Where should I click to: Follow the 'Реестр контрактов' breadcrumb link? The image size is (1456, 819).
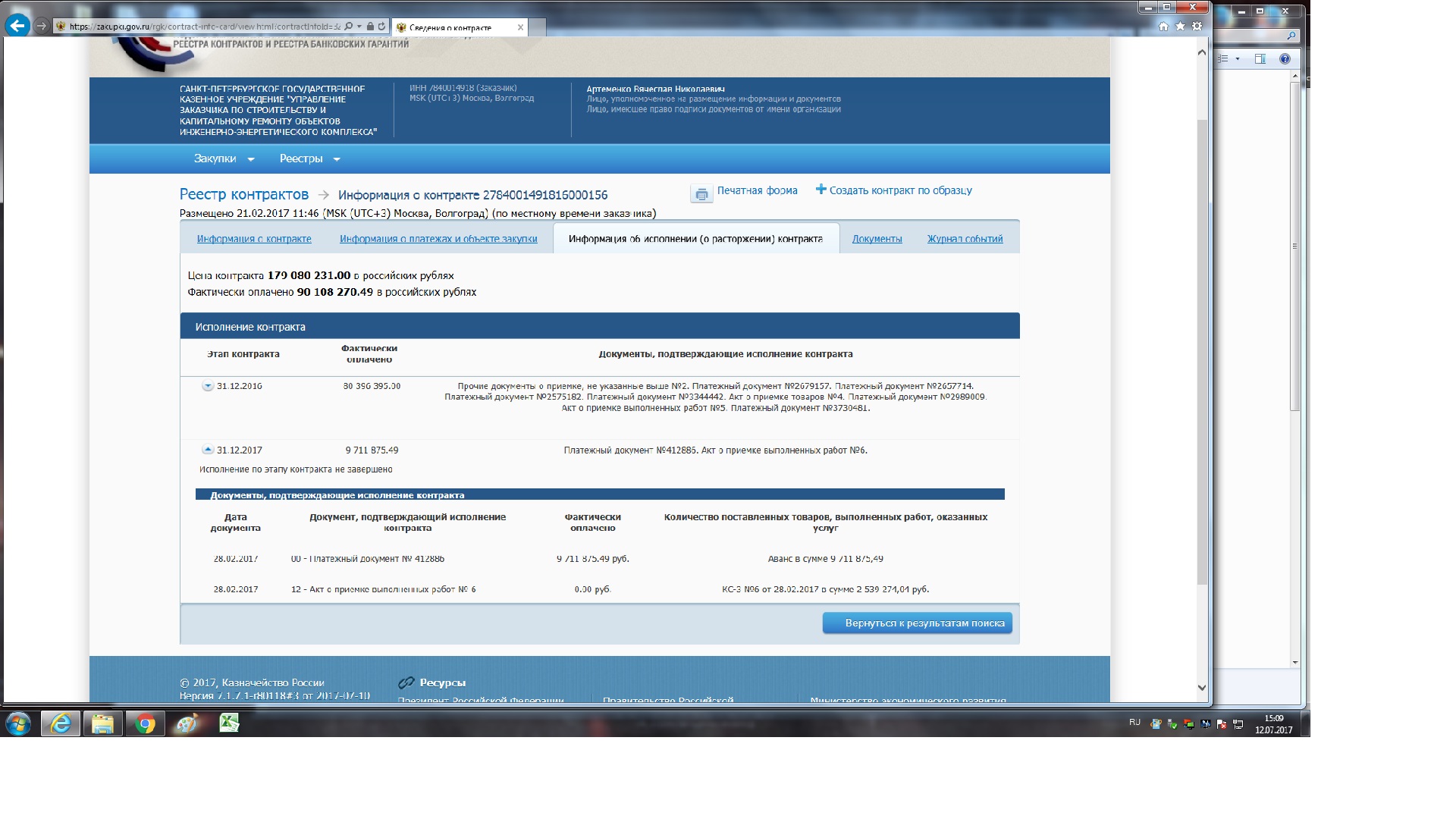244,194
